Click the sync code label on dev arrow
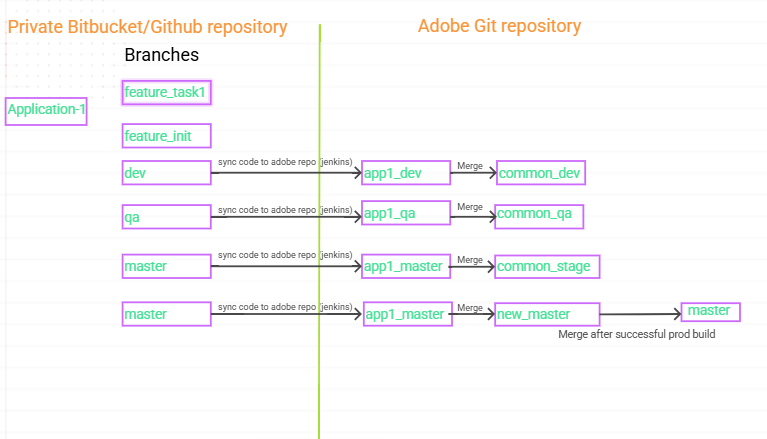The image size is (767, 439). [285, 162]
